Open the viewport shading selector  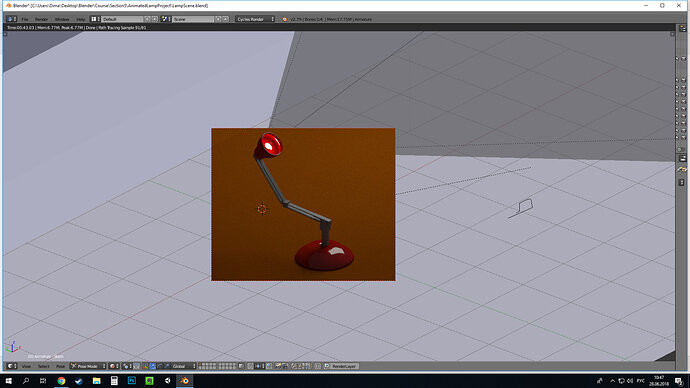point(114,366)
